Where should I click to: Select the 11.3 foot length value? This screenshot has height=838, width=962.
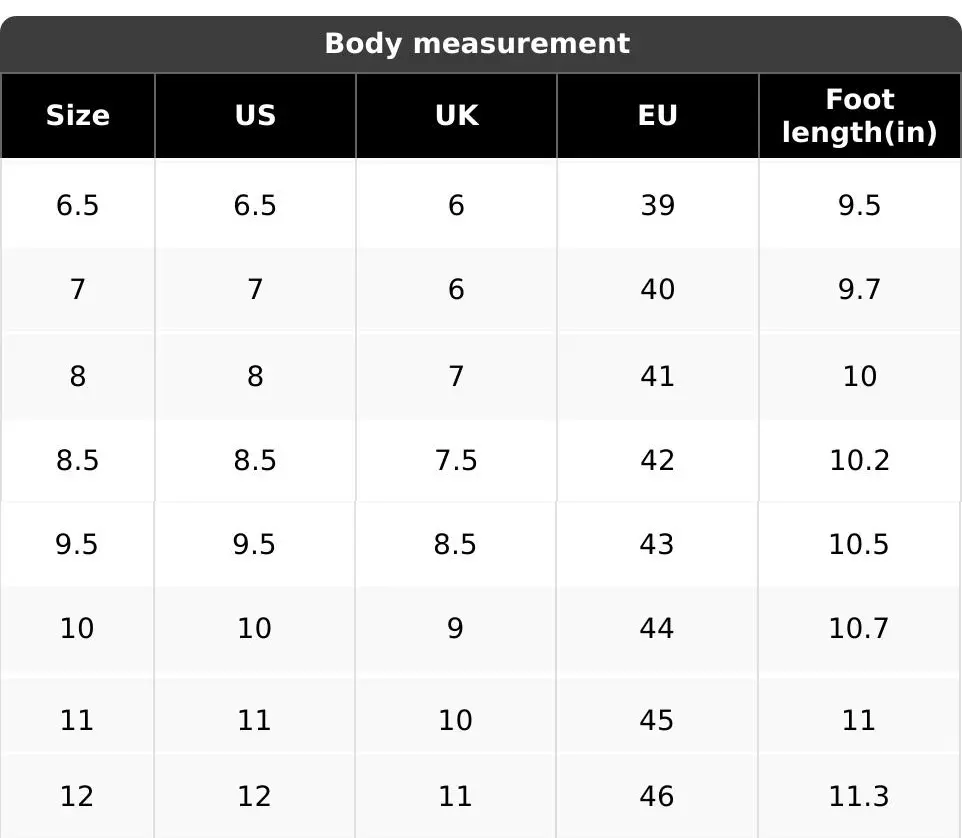point(859,797)
